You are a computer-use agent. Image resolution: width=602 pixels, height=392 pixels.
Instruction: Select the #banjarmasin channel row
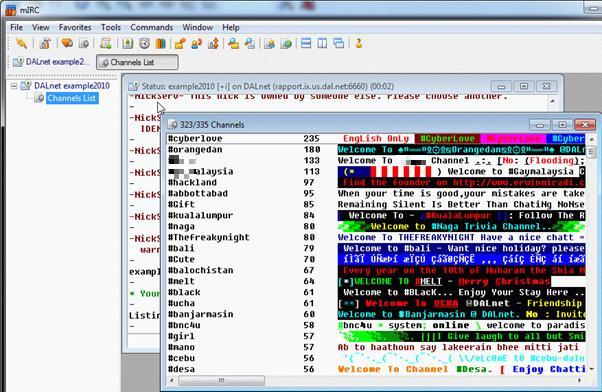point(376,314)
